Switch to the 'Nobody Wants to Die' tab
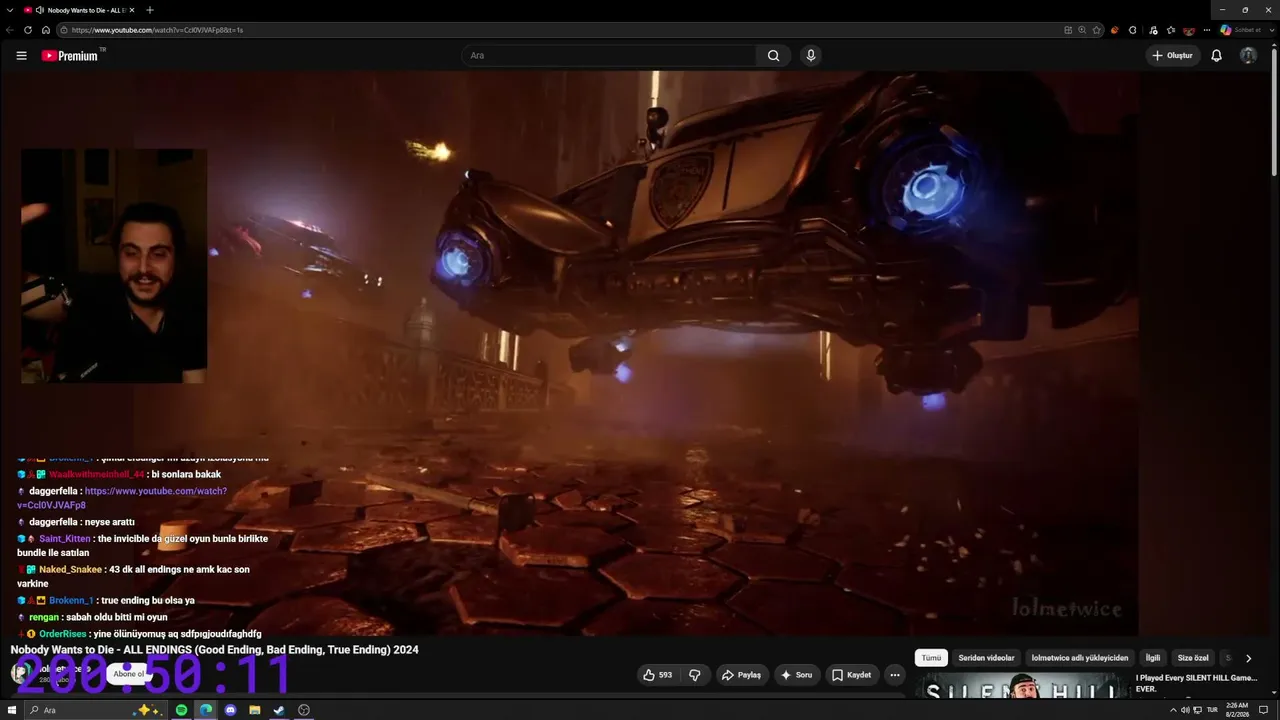The width and height of the screenshot is (1280, 720). [x=80, y=10]
